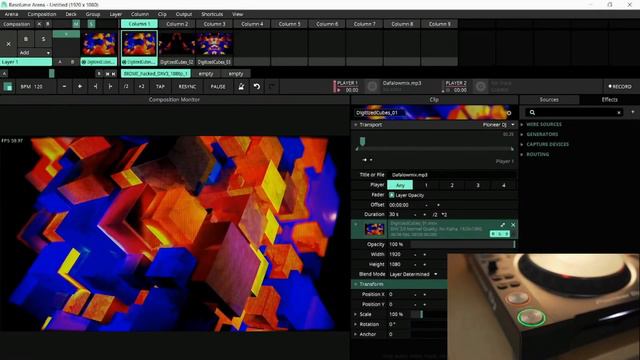Toggle Layer 1 solo S button

coord(43,39)
